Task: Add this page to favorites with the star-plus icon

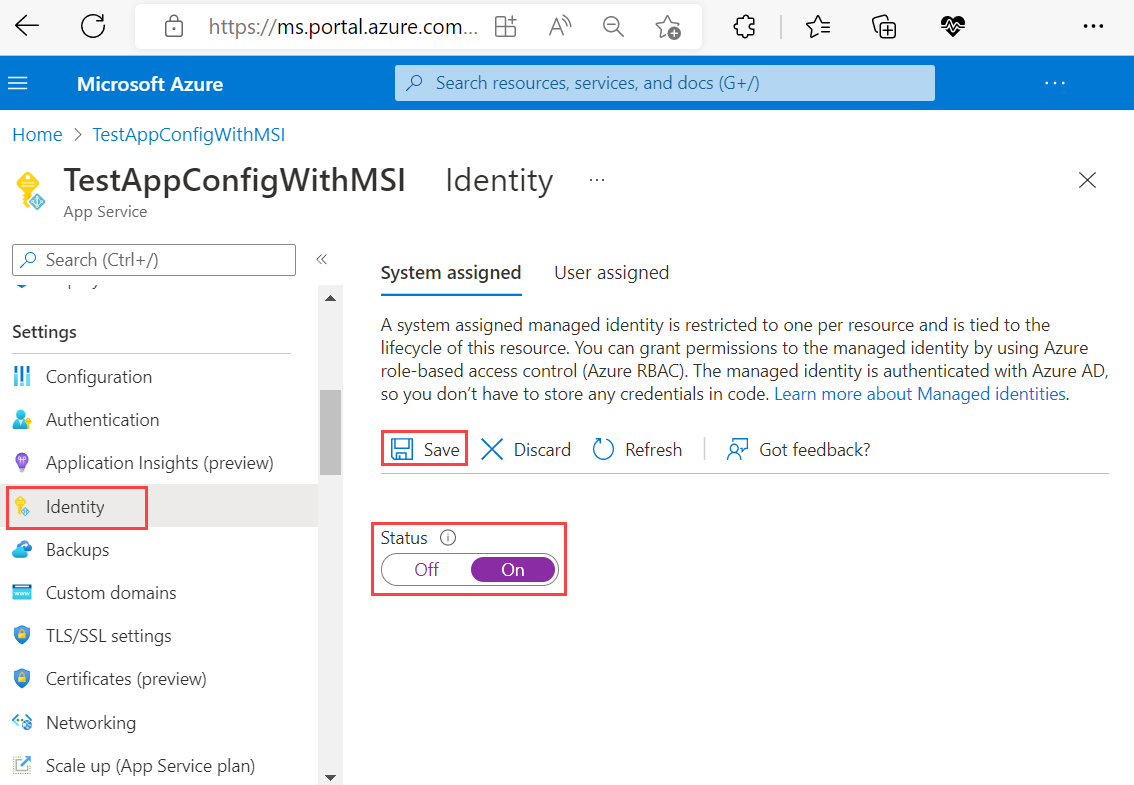Action: pos(668,27)
